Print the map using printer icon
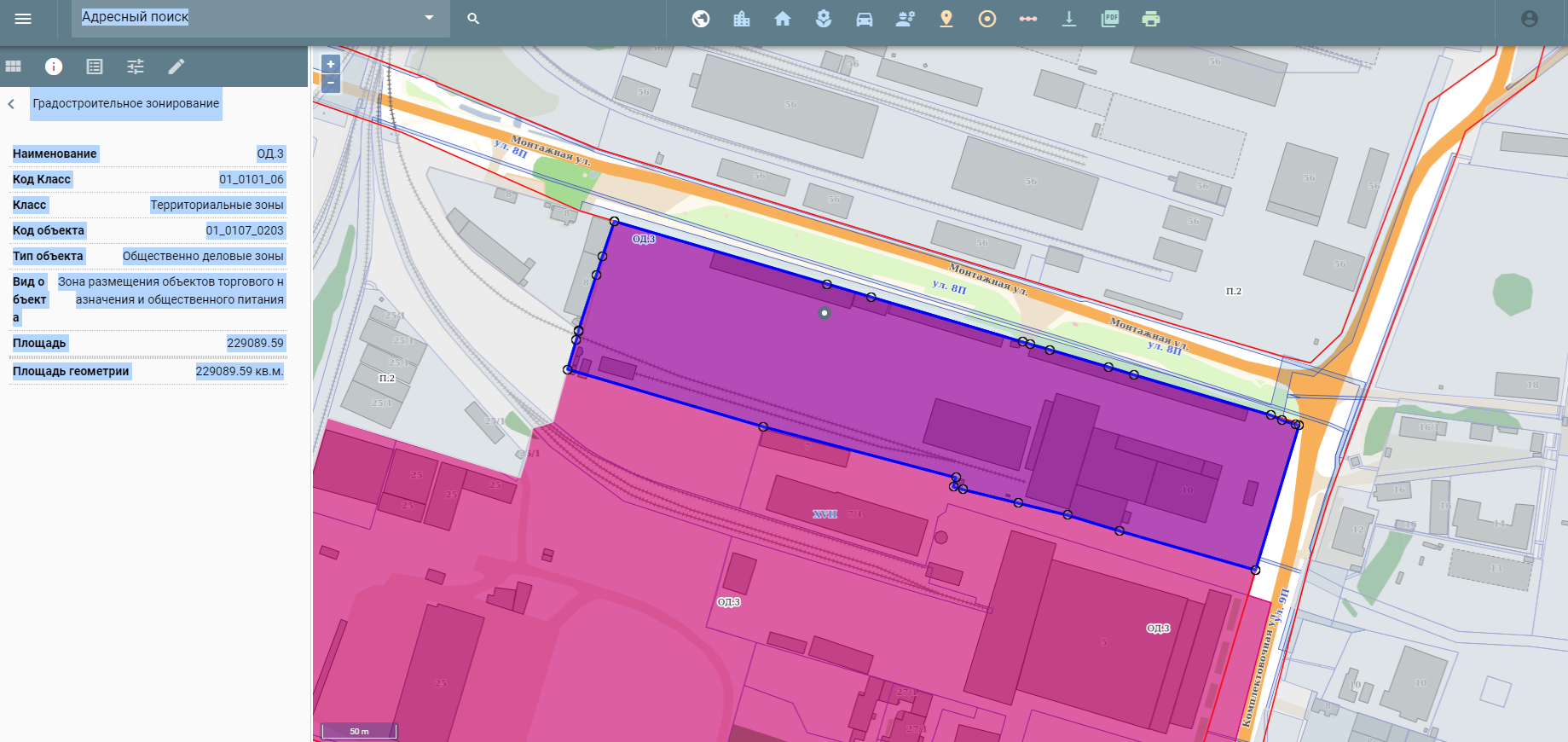Image resolution: width=1568 pixels, height=742 pixels. [1151, 19]
